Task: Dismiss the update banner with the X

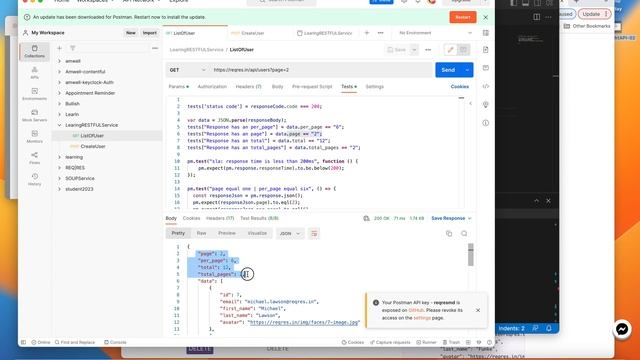Action: (x=485, y=17)
